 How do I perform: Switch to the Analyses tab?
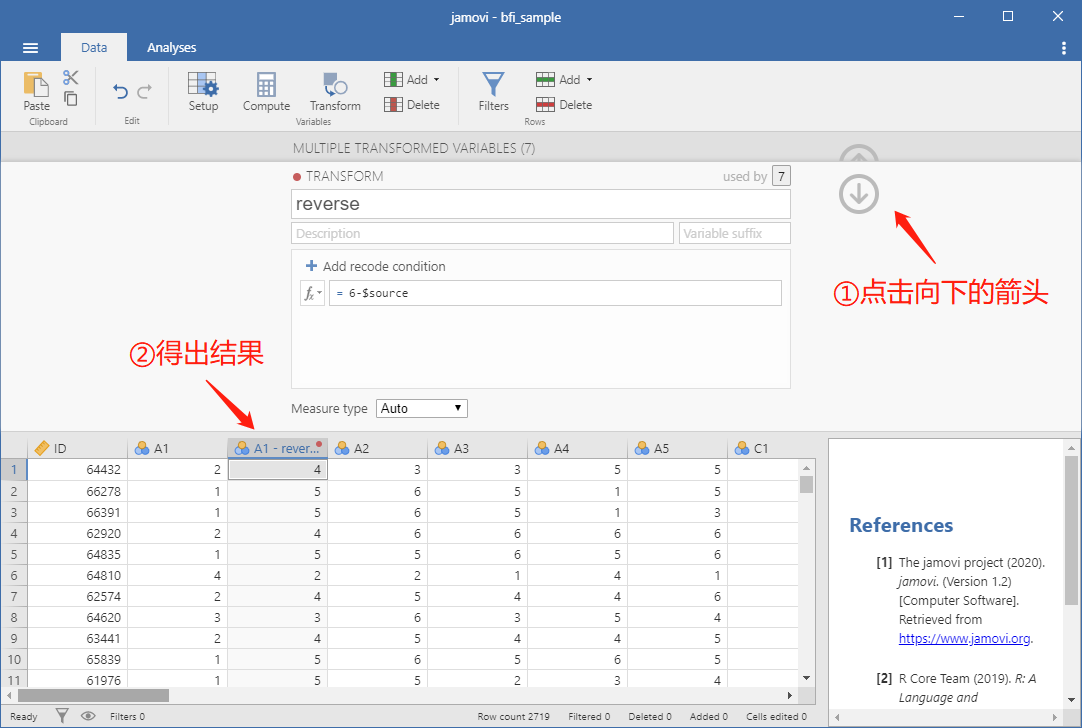coord(171,48)
